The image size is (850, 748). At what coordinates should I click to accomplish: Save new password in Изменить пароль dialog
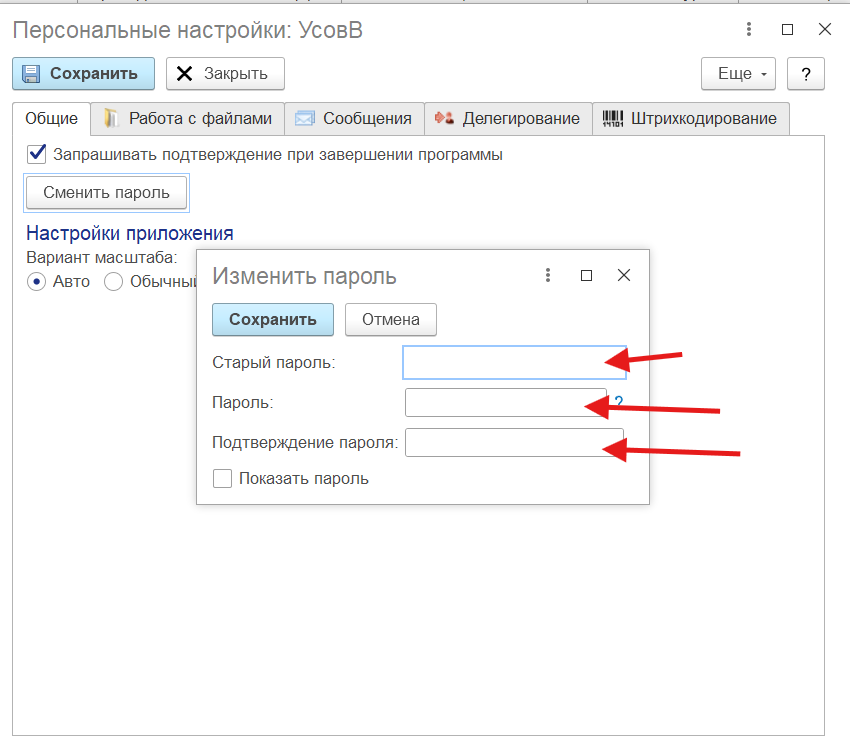click(273, 319)
